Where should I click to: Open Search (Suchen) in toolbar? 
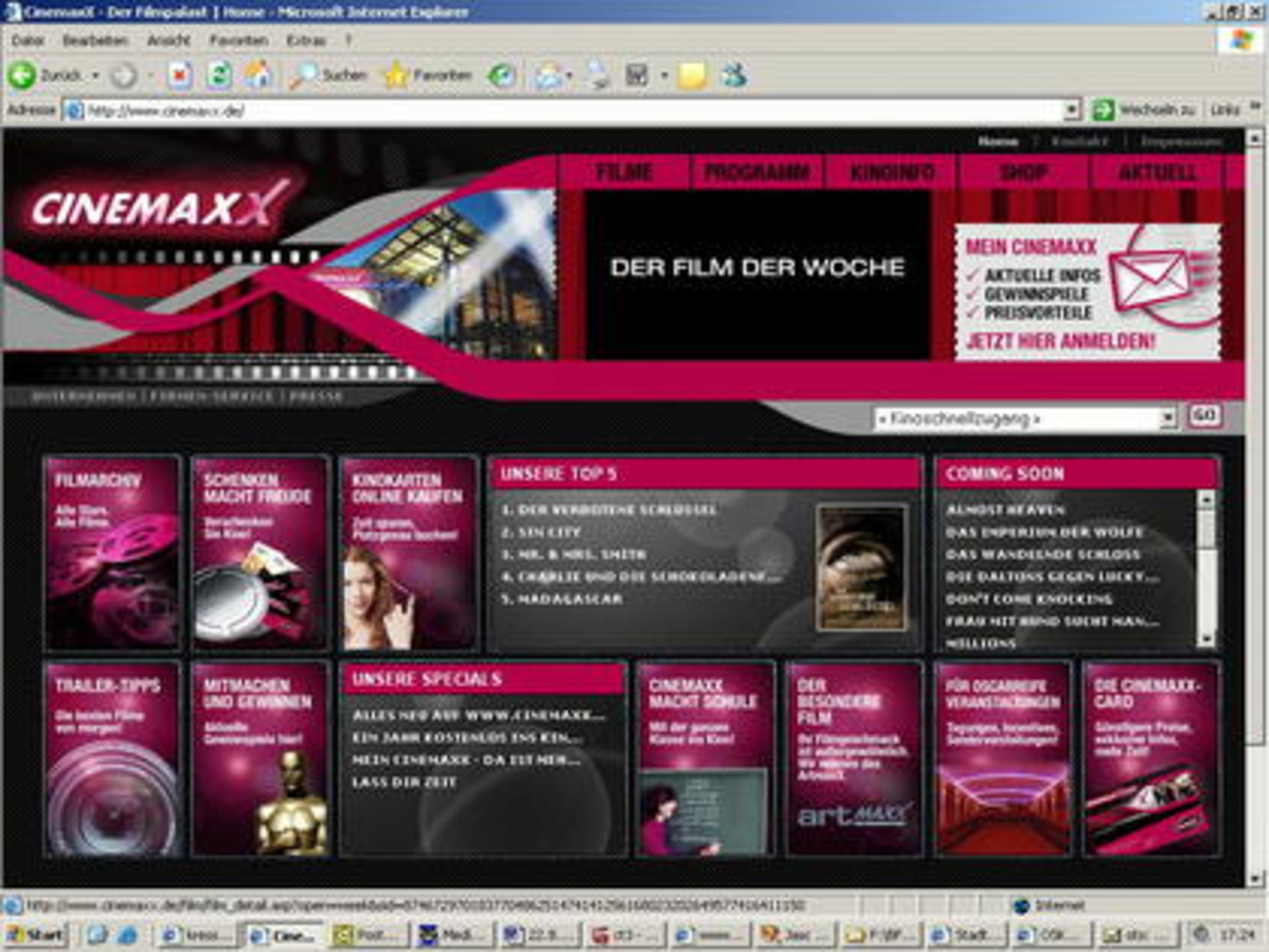[x=328, y=76]
